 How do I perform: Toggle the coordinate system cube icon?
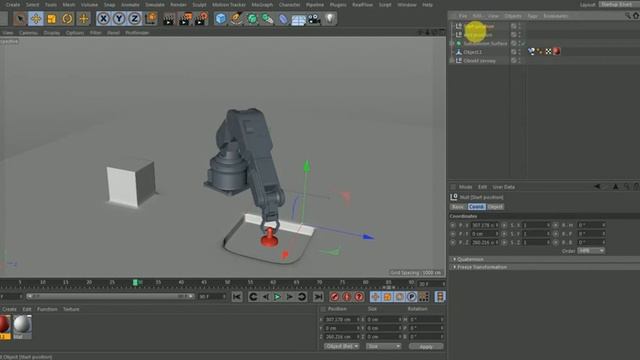(x=151, y=18)
